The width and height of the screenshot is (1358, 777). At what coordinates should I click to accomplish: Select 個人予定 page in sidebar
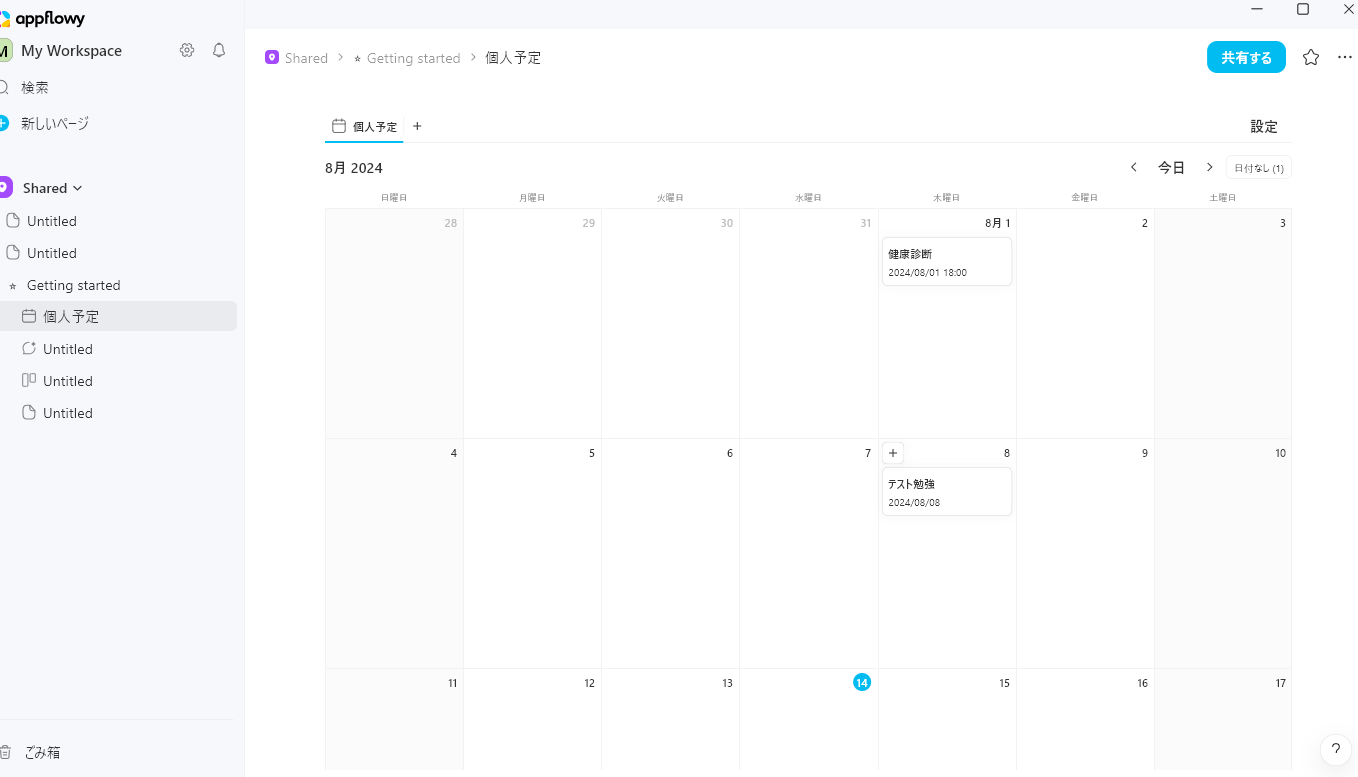coord(118,316)
